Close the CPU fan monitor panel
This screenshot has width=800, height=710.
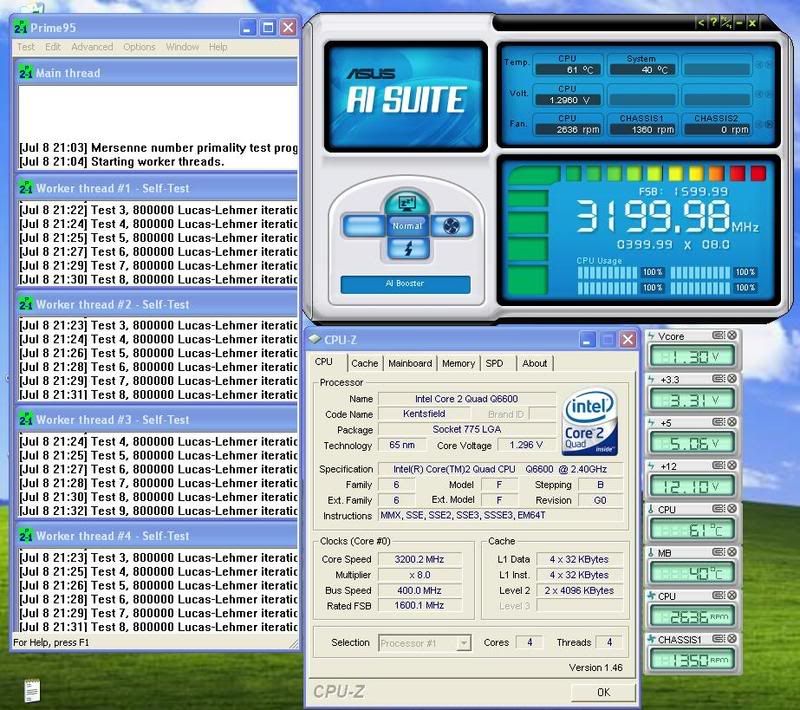point(732,595)
